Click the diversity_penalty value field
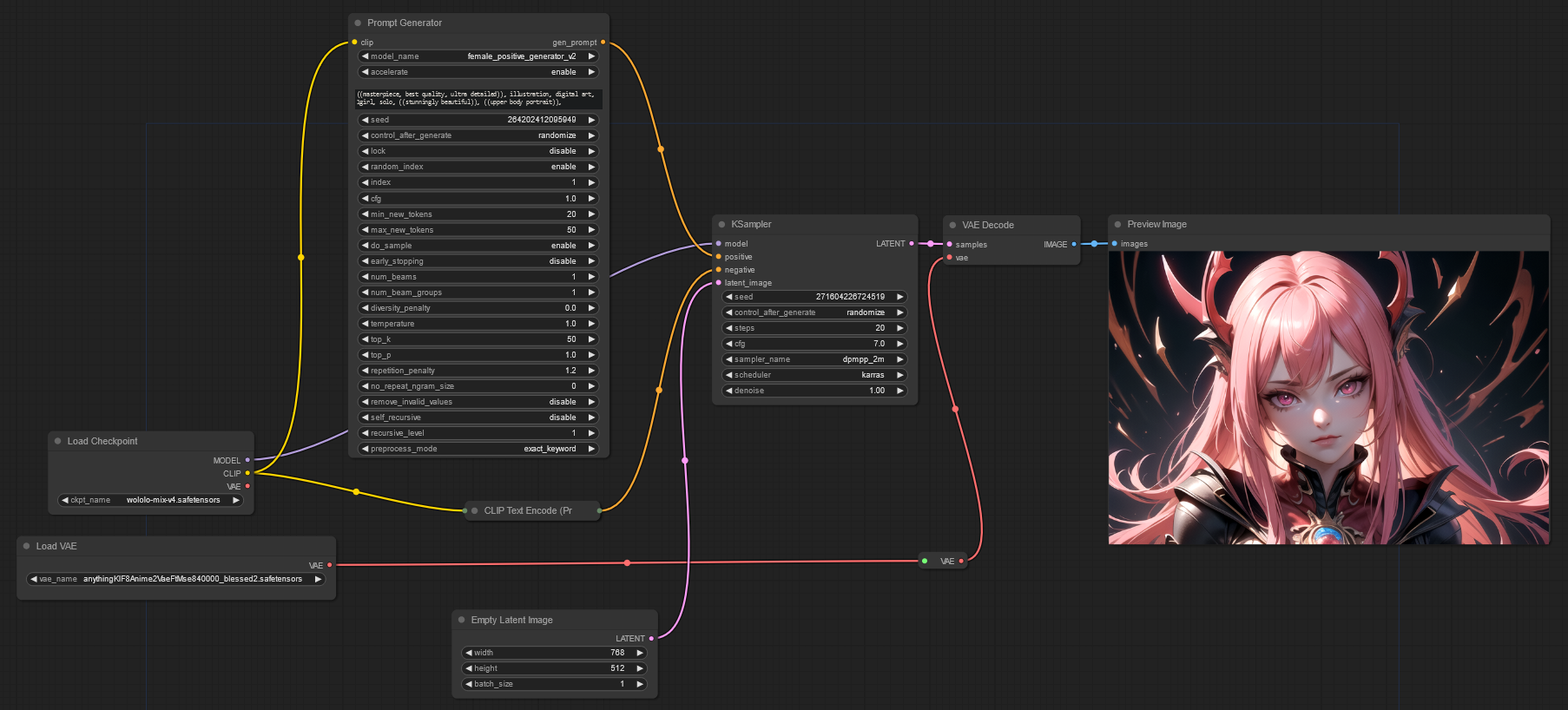Image resolution: width=1568 pixels, height=710 pixels. [478, 308]
